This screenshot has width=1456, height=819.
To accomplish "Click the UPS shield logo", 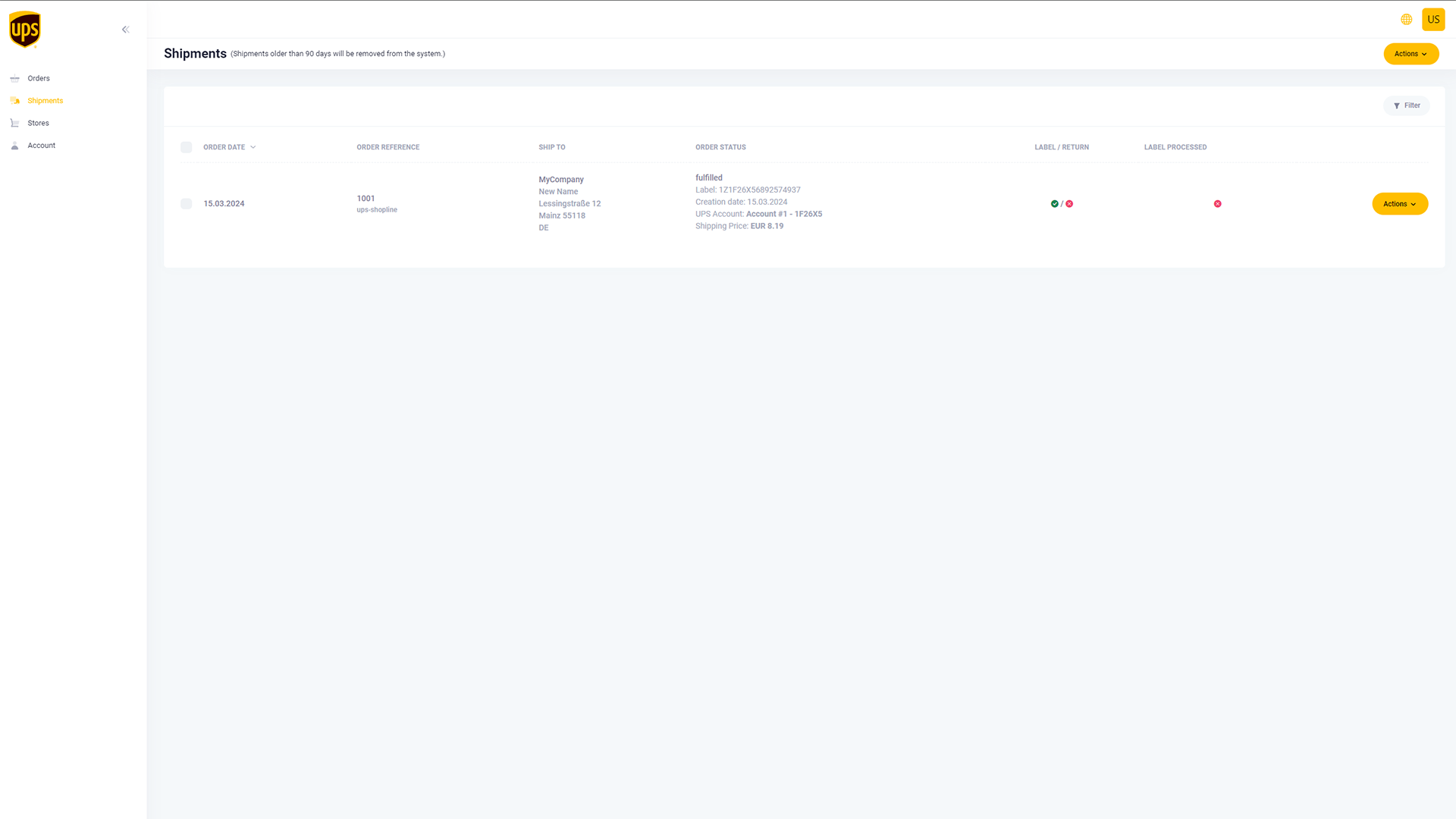I will click(25, 30).
